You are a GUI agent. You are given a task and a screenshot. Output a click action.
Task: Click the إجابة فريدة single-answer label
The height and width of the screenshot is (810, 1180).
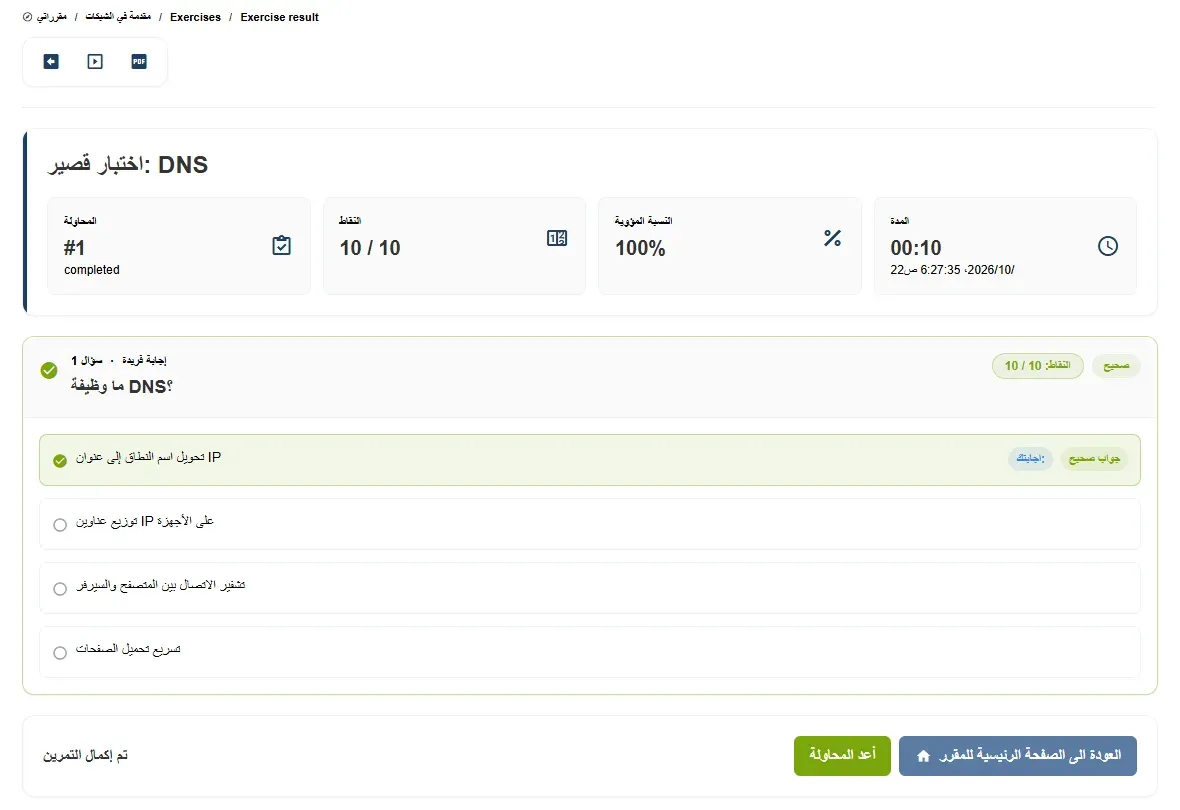[x=144, y=361]
